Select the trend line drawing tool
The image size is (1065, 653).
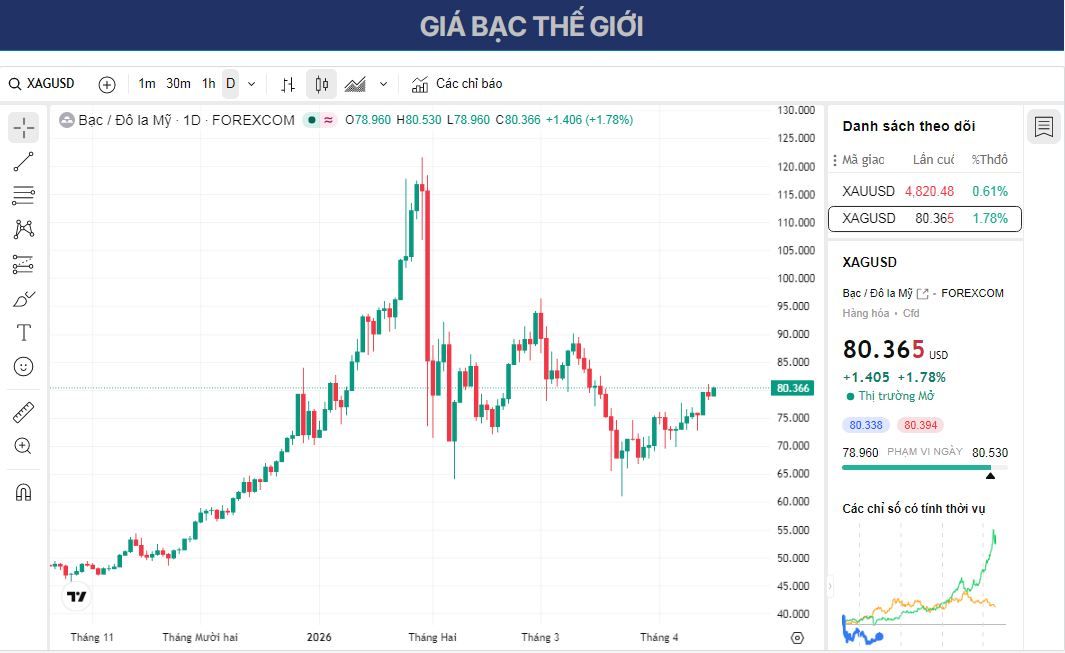point(23,162)
